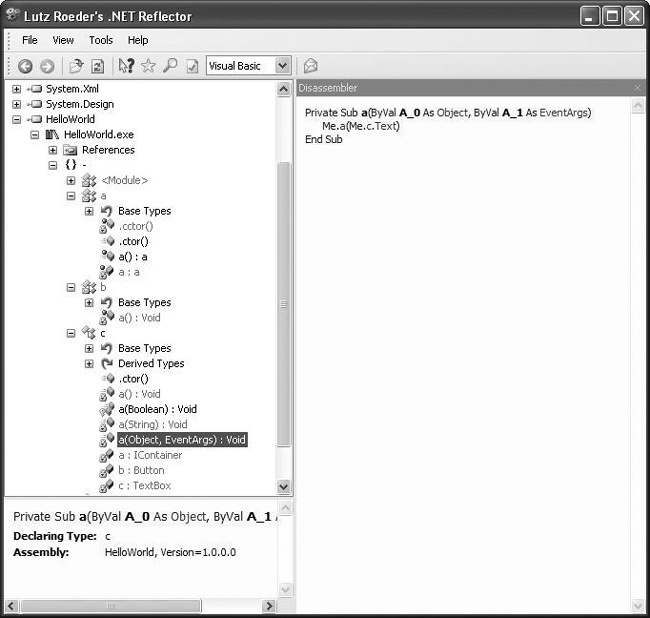650x618 pixels.
Task: Select the <Module> tree item
Action: coord(124,180)
